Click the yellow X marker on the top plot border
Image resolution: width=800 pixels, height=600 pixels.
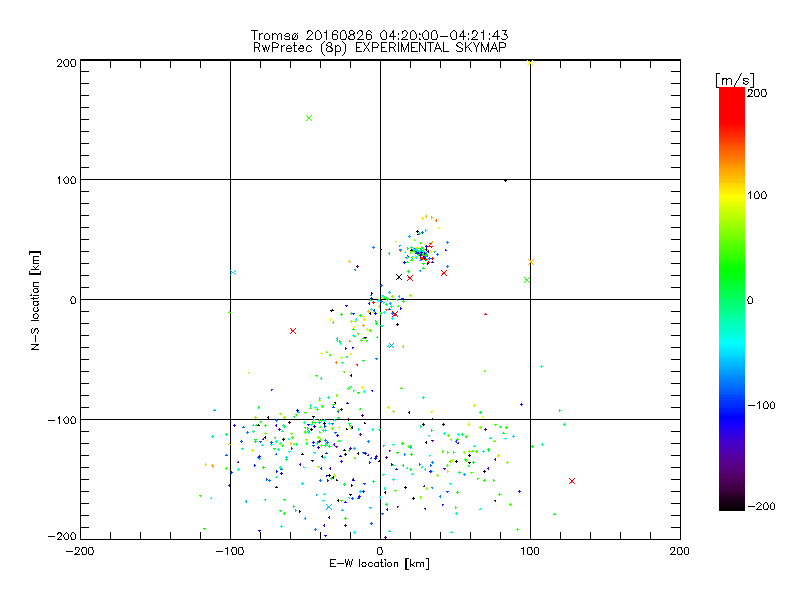coord(530,63)
